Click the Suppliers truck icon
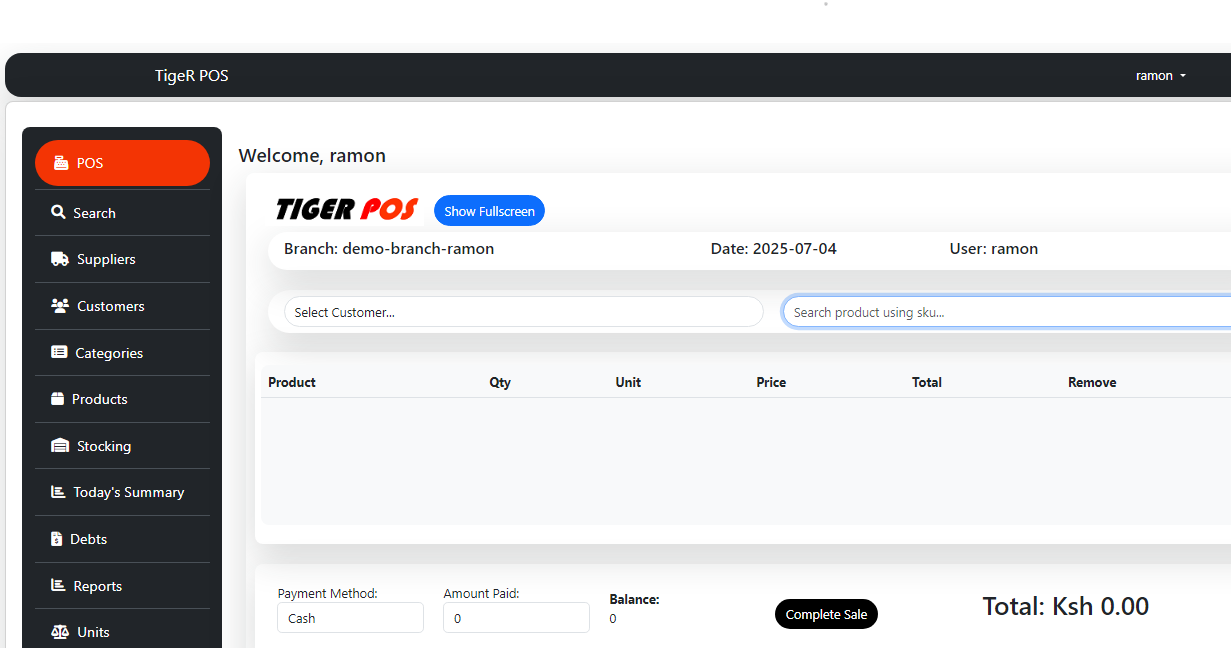Viewport: 1231px width, 648px height. coord(60,259)
